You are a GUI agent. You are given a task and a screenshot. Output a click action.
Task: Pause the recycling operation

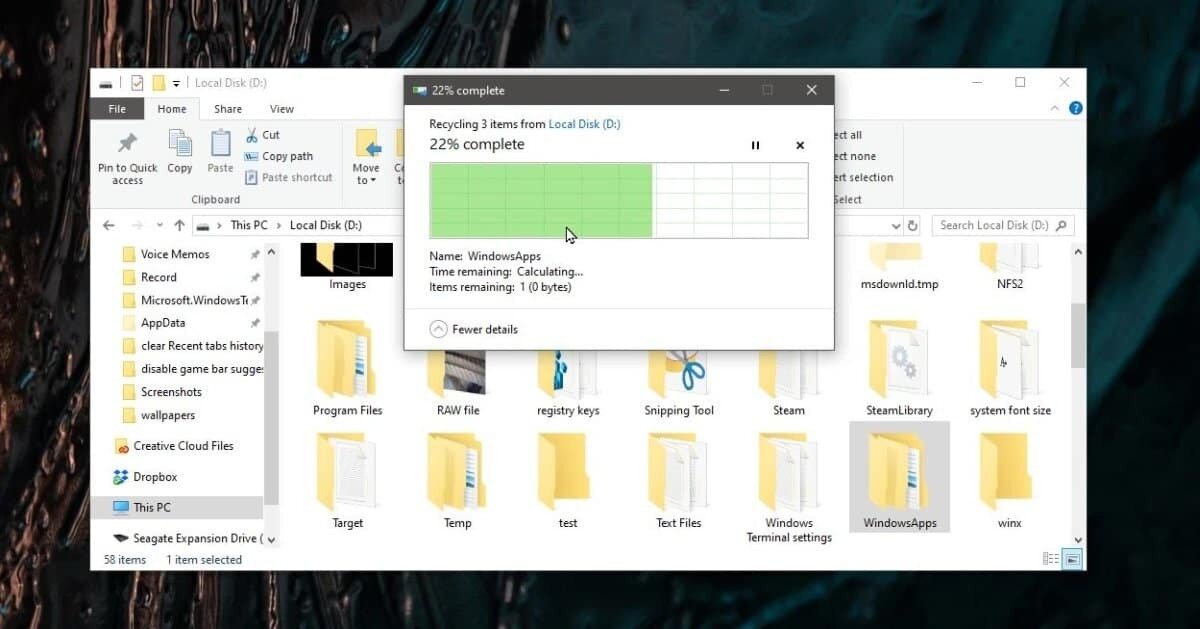coord(755,145)
